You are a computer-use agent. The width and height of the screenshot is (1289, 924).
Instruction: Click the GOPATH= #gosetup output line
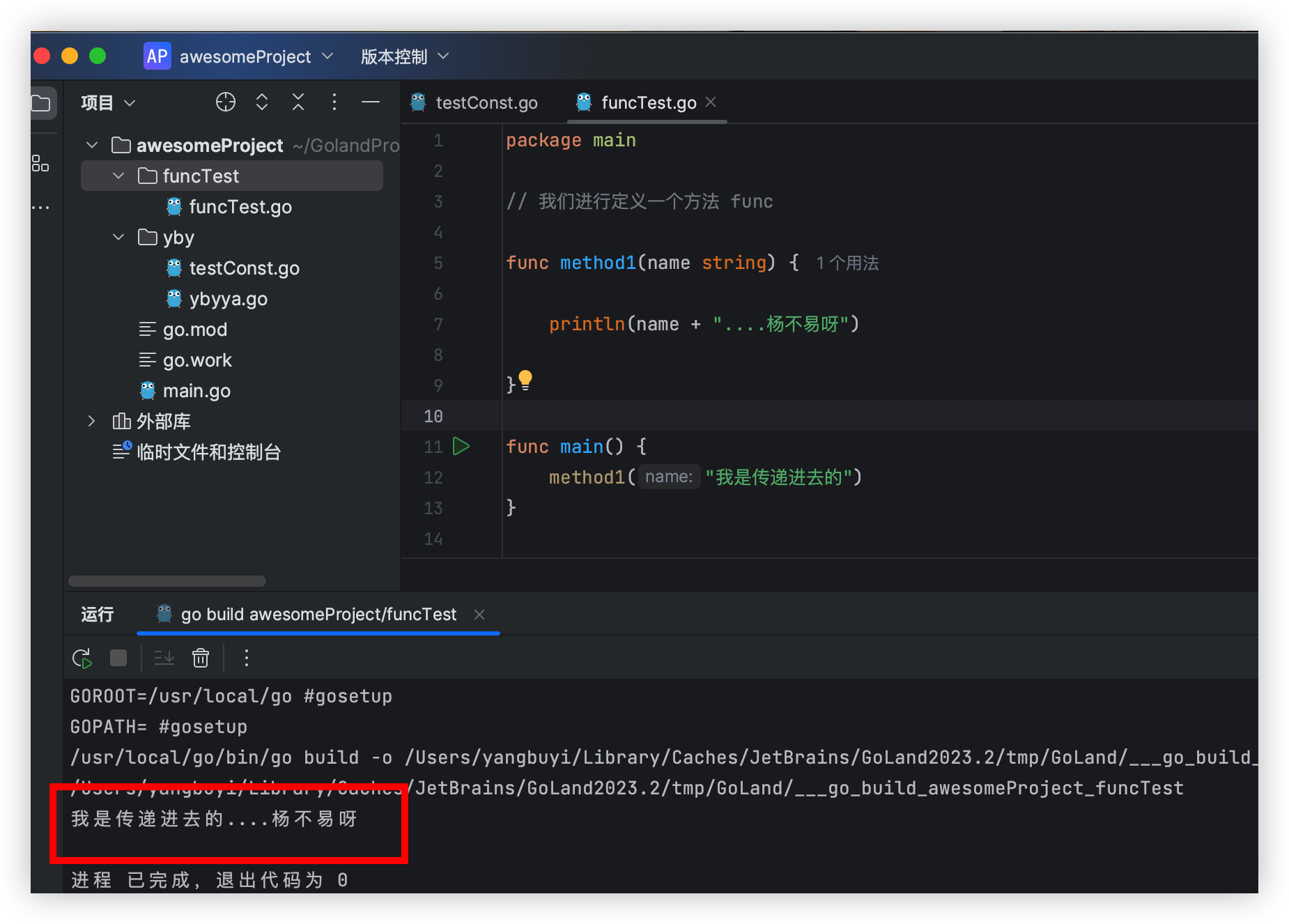159,727
